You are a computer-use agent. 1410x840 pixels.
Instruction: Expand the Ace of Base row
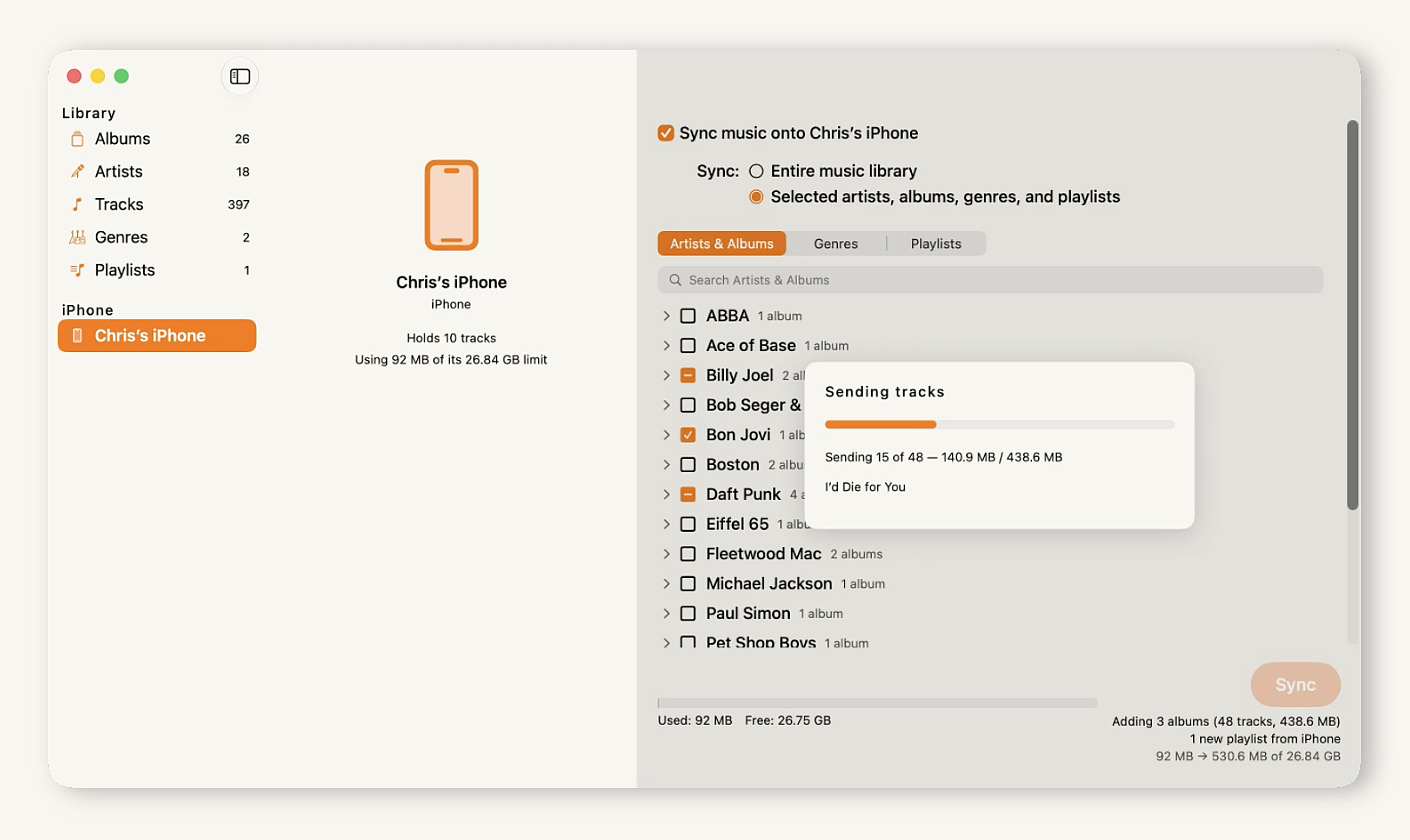pyautogui.click(x=666, y=346)
